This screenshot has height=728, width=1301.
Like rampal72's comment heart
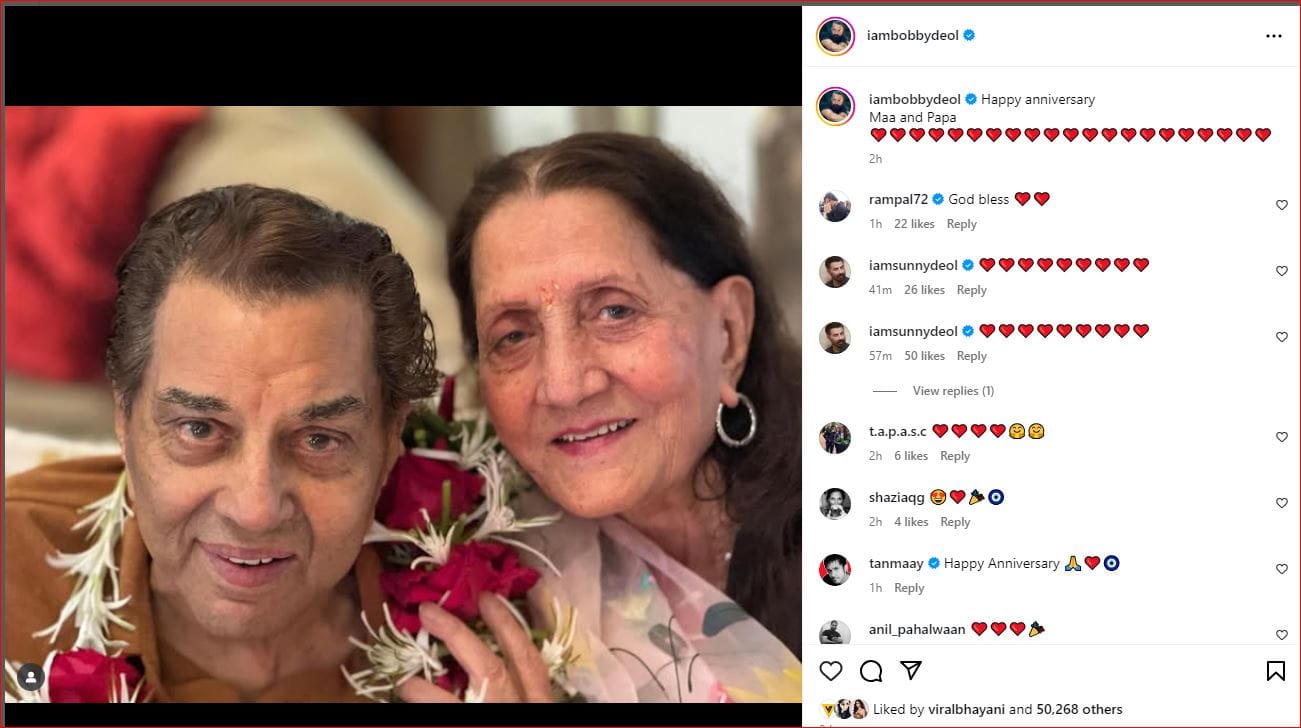point(1281,205)
